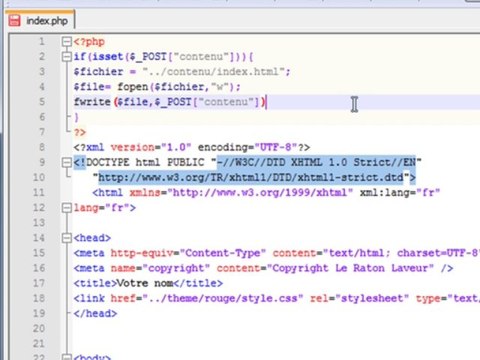Image resolution: width=480 pixels, height=360 pixels.
Task: Click "Copyright Le Raton Laveur" string
Action: 351,268
